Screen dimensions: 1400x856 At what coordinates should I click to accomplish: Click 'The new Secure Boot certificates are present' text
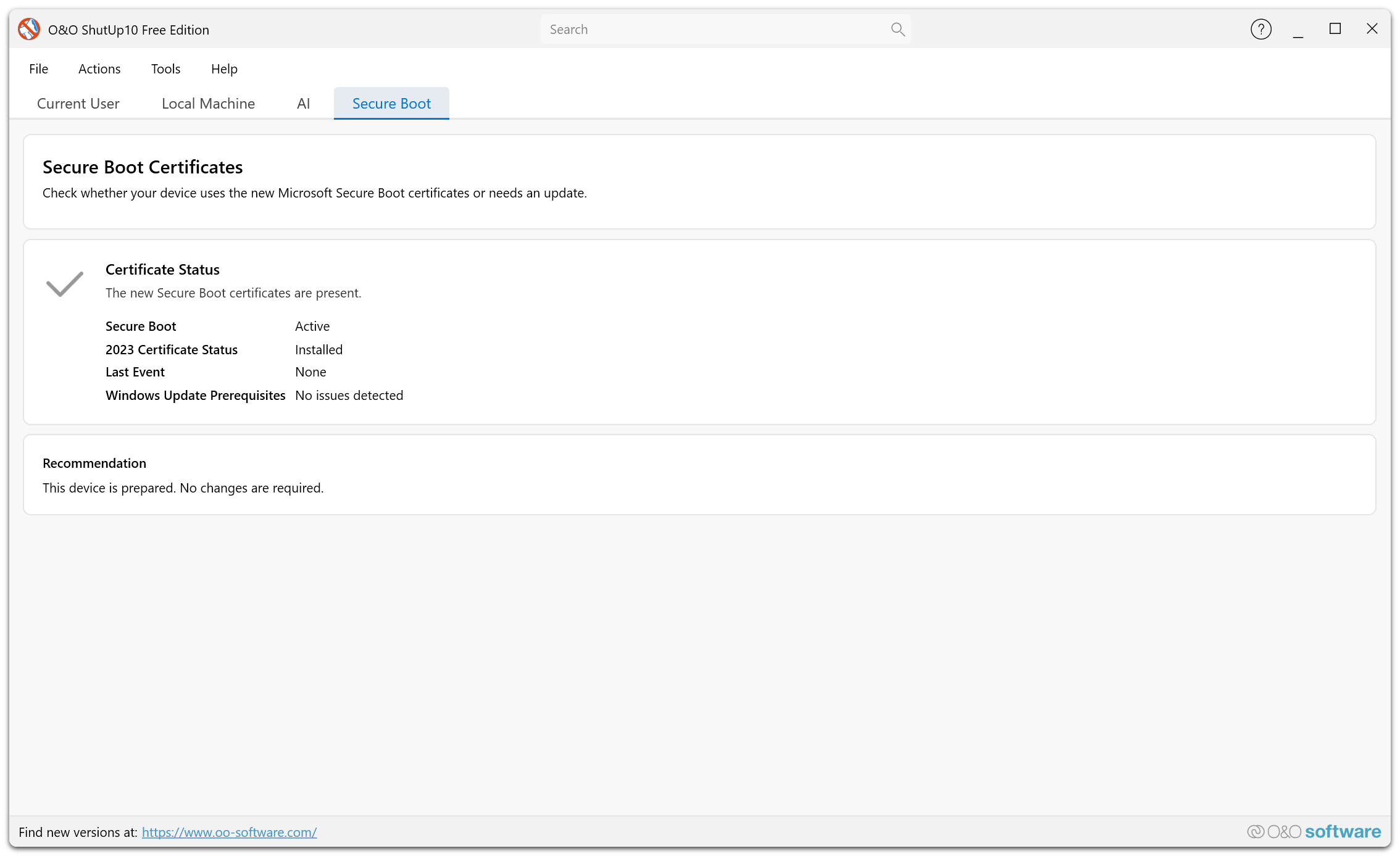pyautogui.click(x=233, y=293)
